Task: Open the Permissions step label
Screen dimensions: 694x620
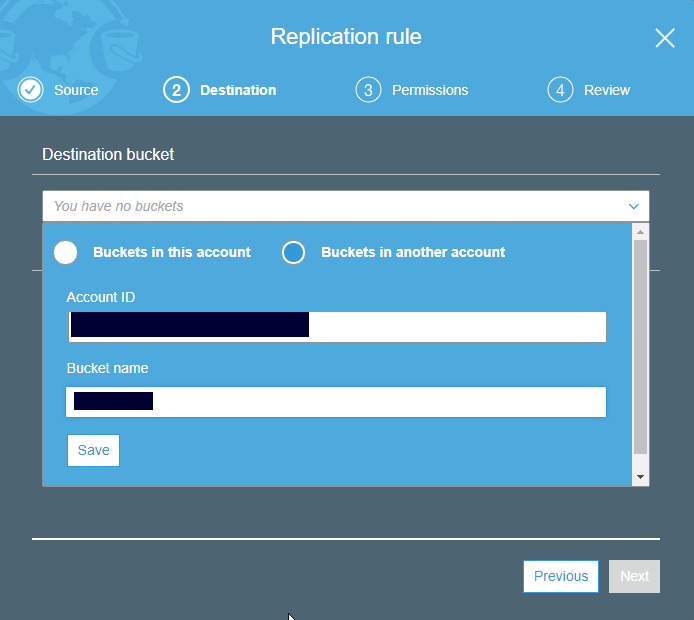Action: [x=430, y=90]
